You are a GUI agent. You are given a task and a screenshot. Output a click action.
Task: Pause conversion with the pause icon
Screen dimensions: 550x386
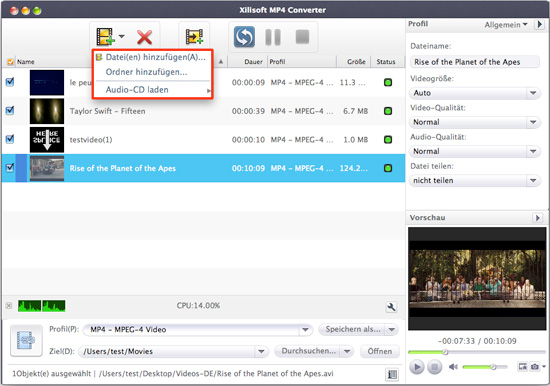[x=273, y=37]
